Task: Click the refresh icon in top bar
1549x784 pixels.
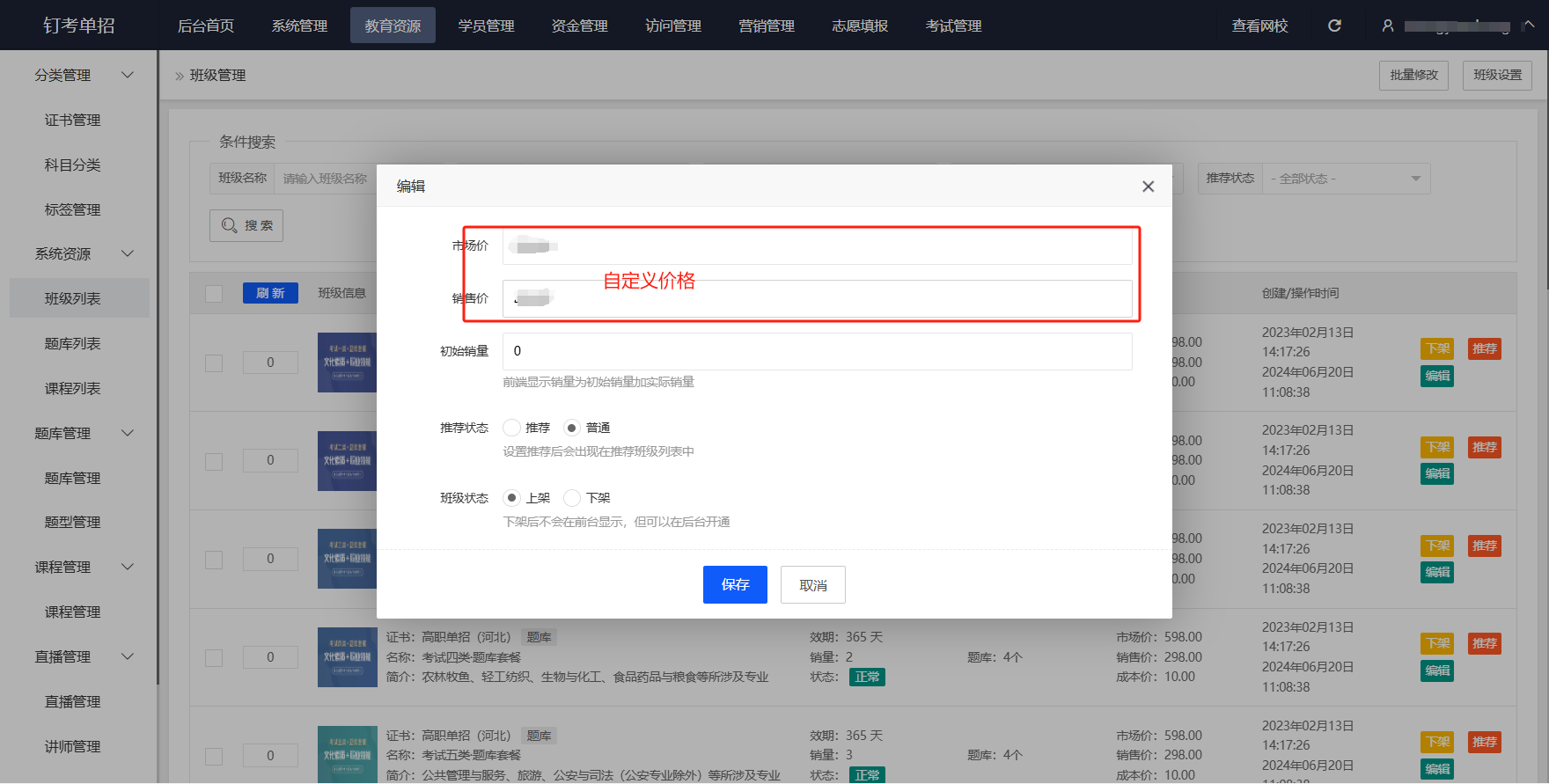Action: 1334,26
